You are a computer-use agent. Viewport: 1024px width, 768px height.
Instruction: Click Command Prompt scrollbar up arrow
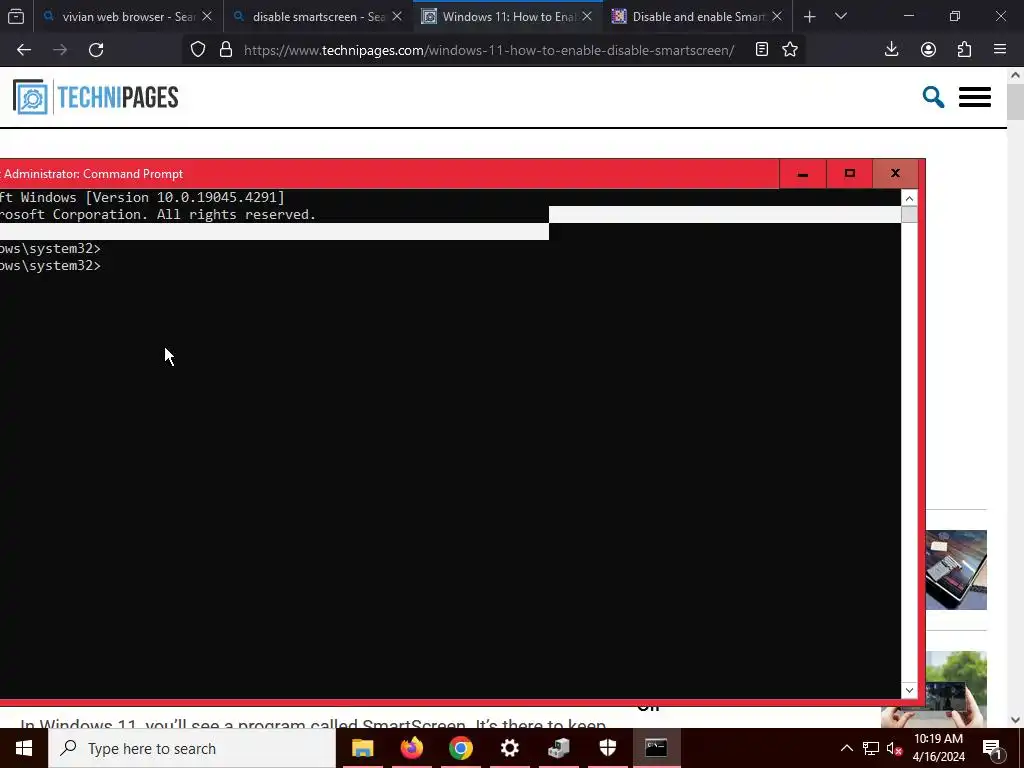909,198
